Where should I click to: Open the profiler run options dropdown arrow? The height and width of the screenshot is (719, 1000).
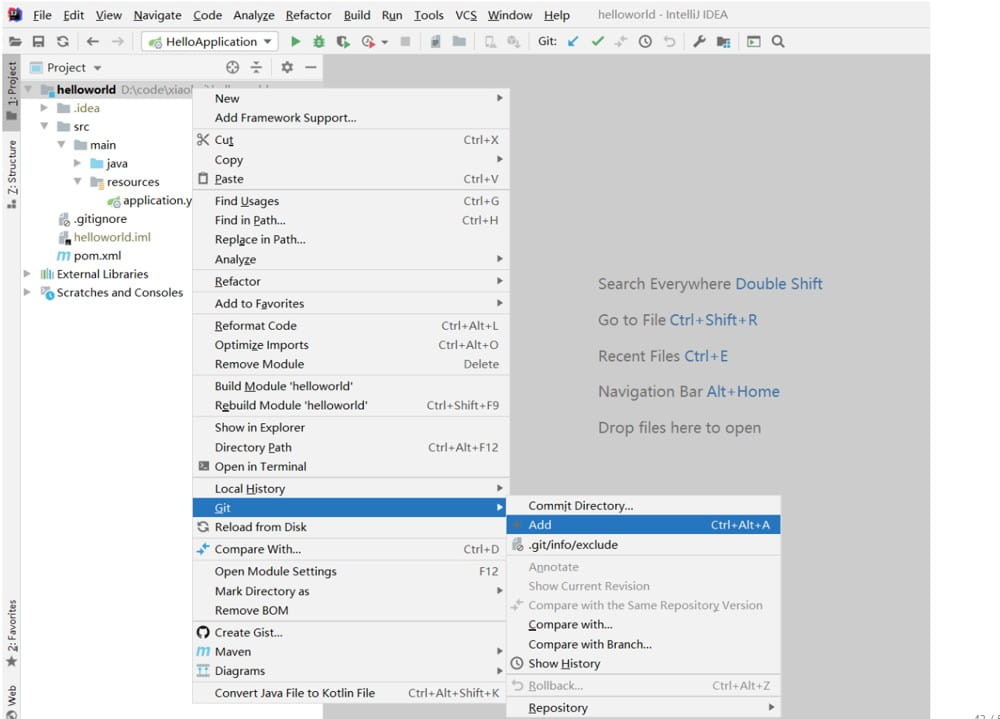[x=385, y=42]
